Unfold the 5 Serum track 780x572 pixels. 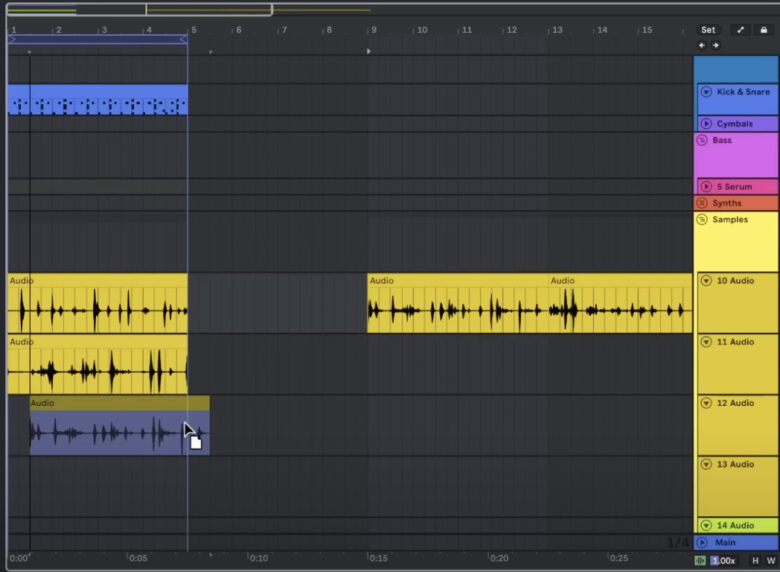pos(706,187)
